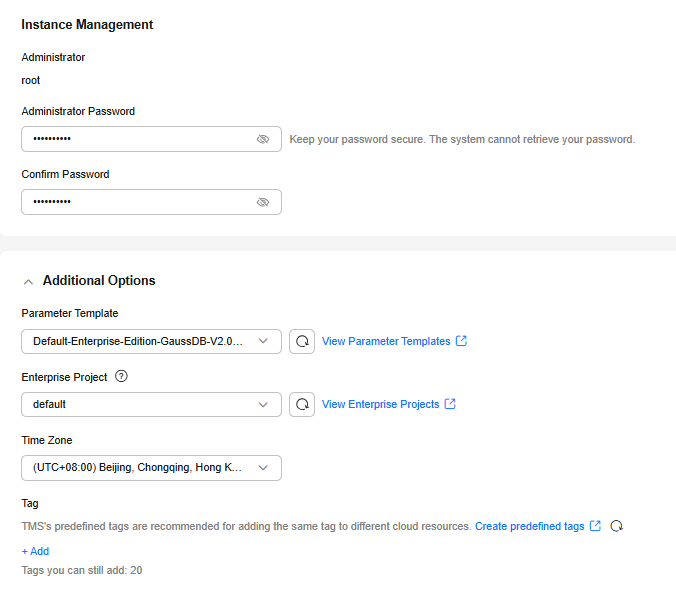Image resolution: width=676 pixels, height=590 pixels.
Task: Click the Additional Options section heading
Action: pyautogui.click(x=99, y=281)
